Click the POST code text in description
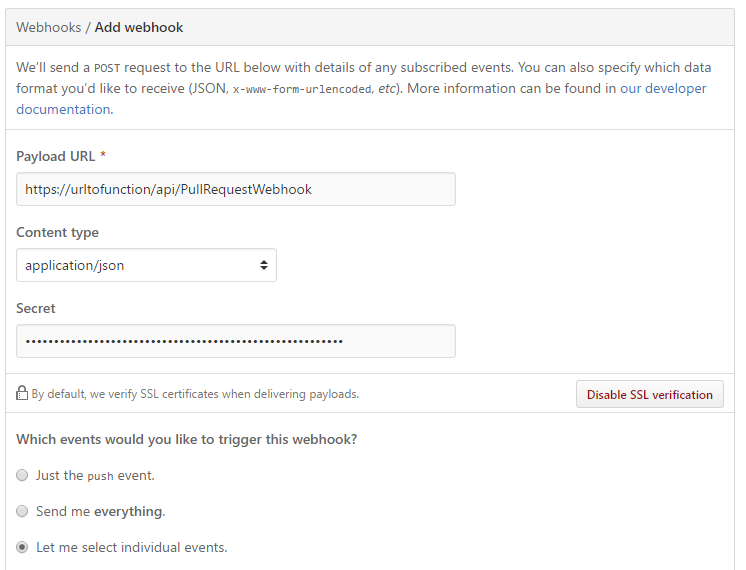 coord(107,68)
